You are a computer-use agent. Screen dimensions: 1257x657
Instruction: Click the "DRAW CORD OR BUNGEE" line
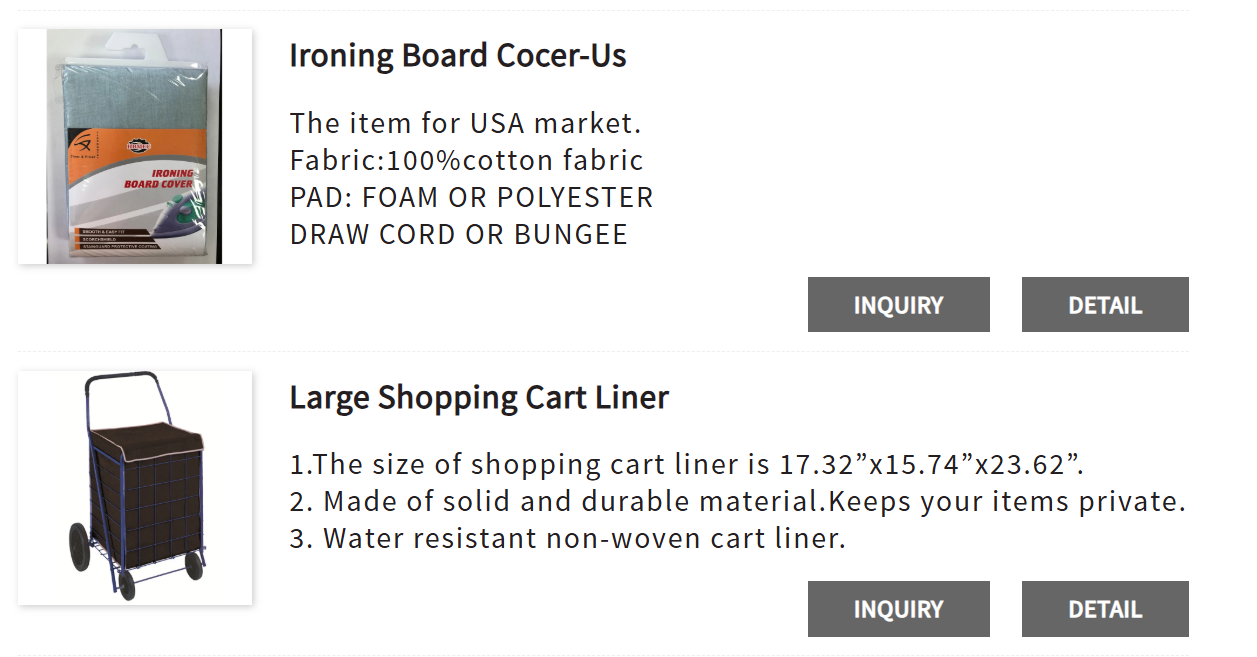click(x=458, y=235)
